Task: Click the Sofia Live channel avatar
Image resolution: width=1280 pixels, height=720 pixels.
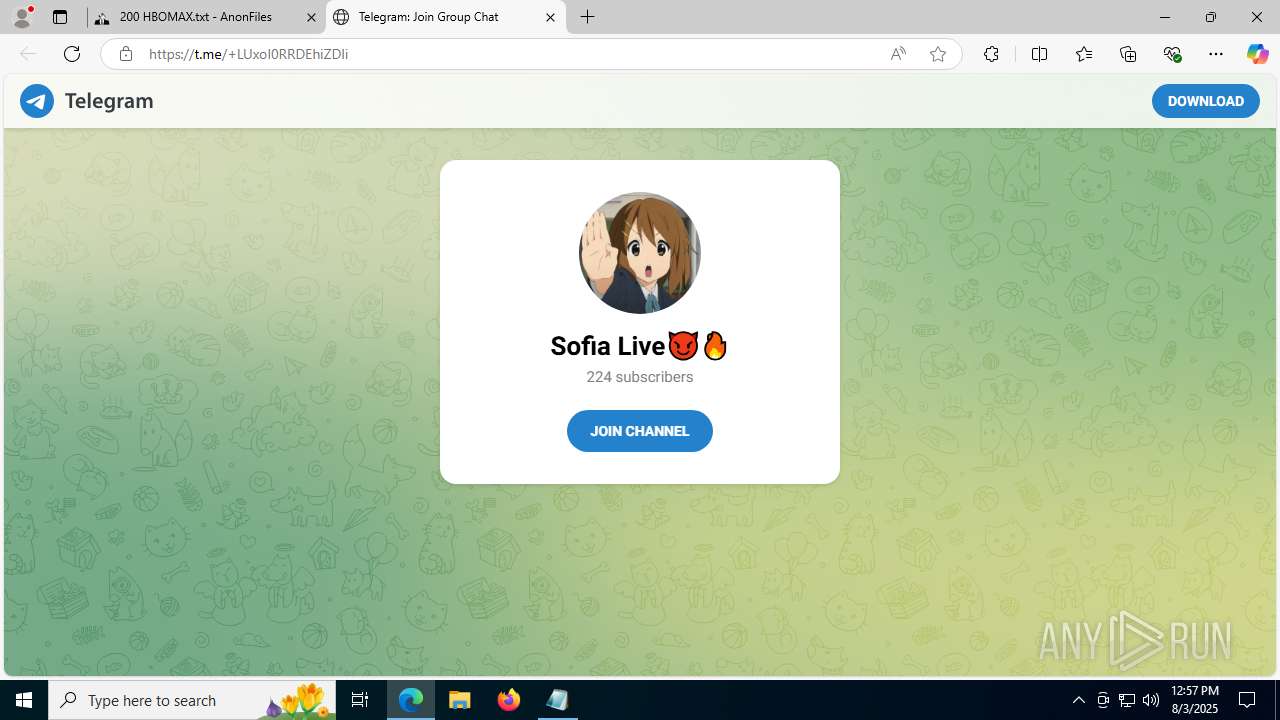Action: 640,253
